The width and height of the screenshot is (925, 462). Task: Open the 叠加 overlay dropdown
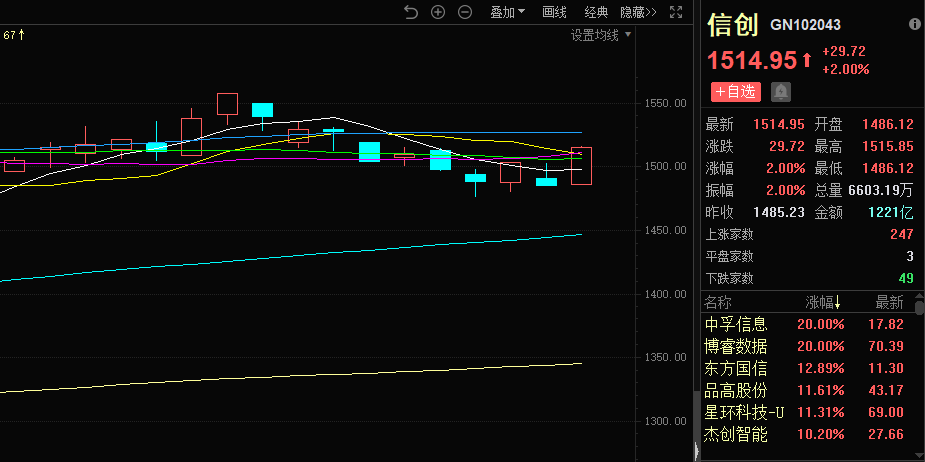tap(507, 12)
